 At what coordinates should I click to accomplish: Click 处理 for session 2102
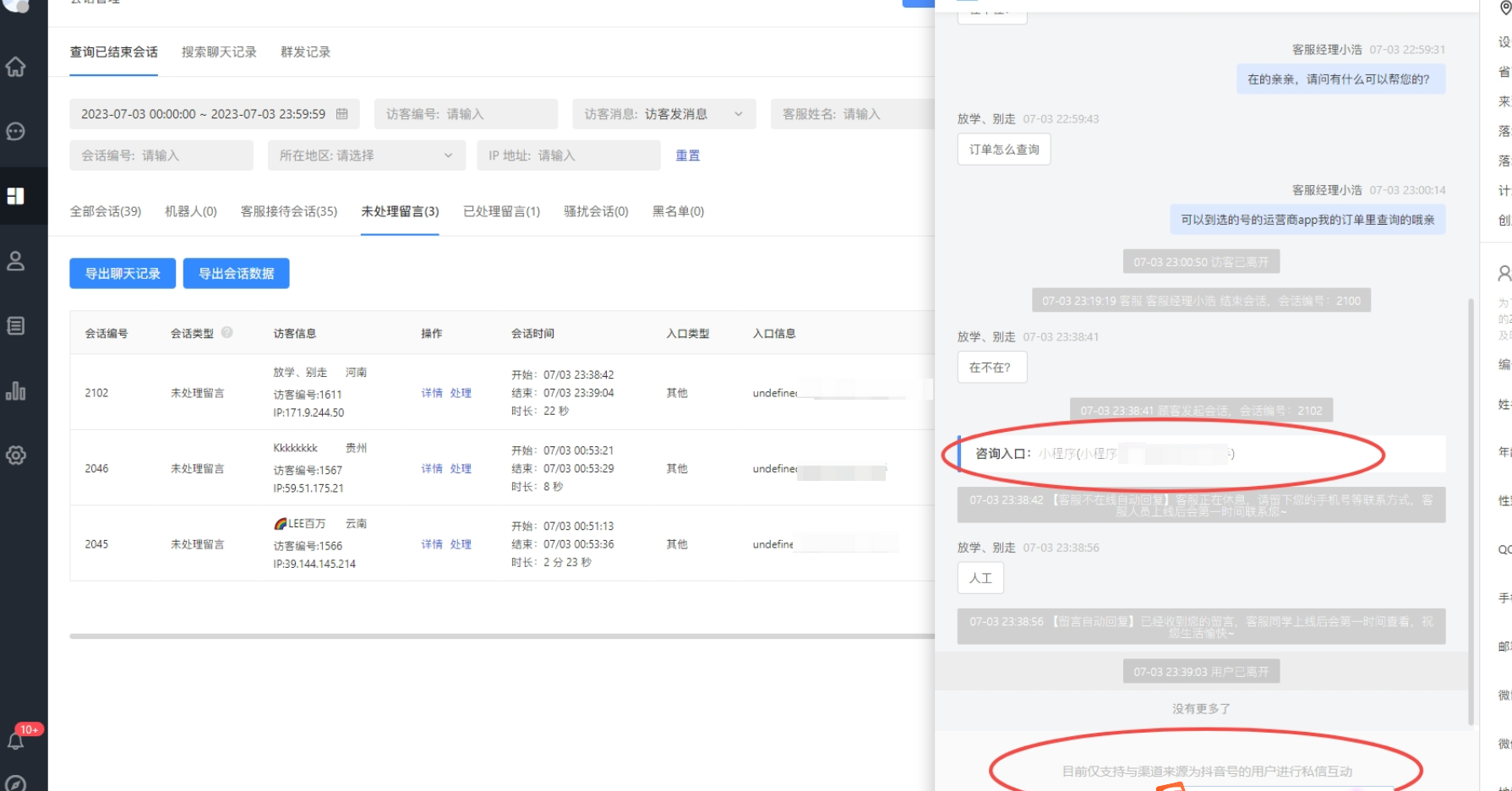(x=461, y=393)
